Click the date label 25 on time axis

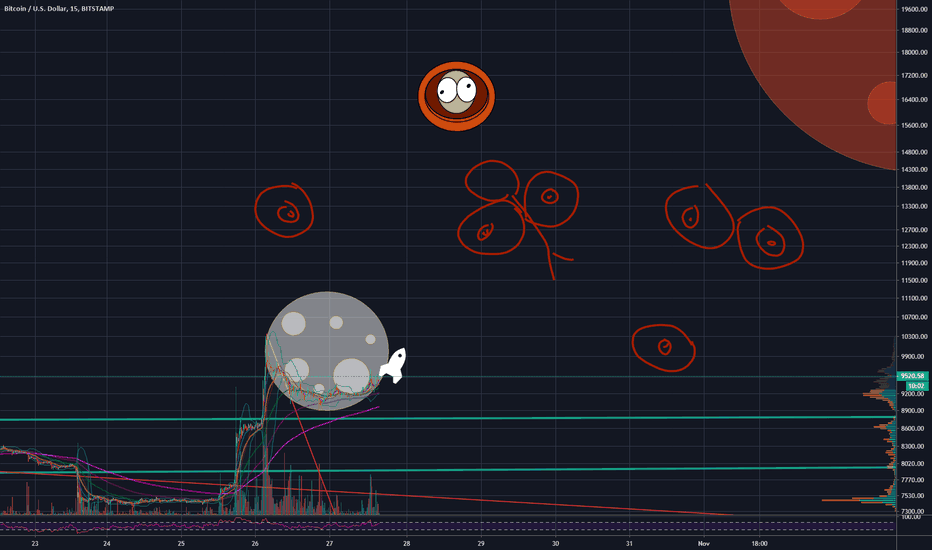181,543
